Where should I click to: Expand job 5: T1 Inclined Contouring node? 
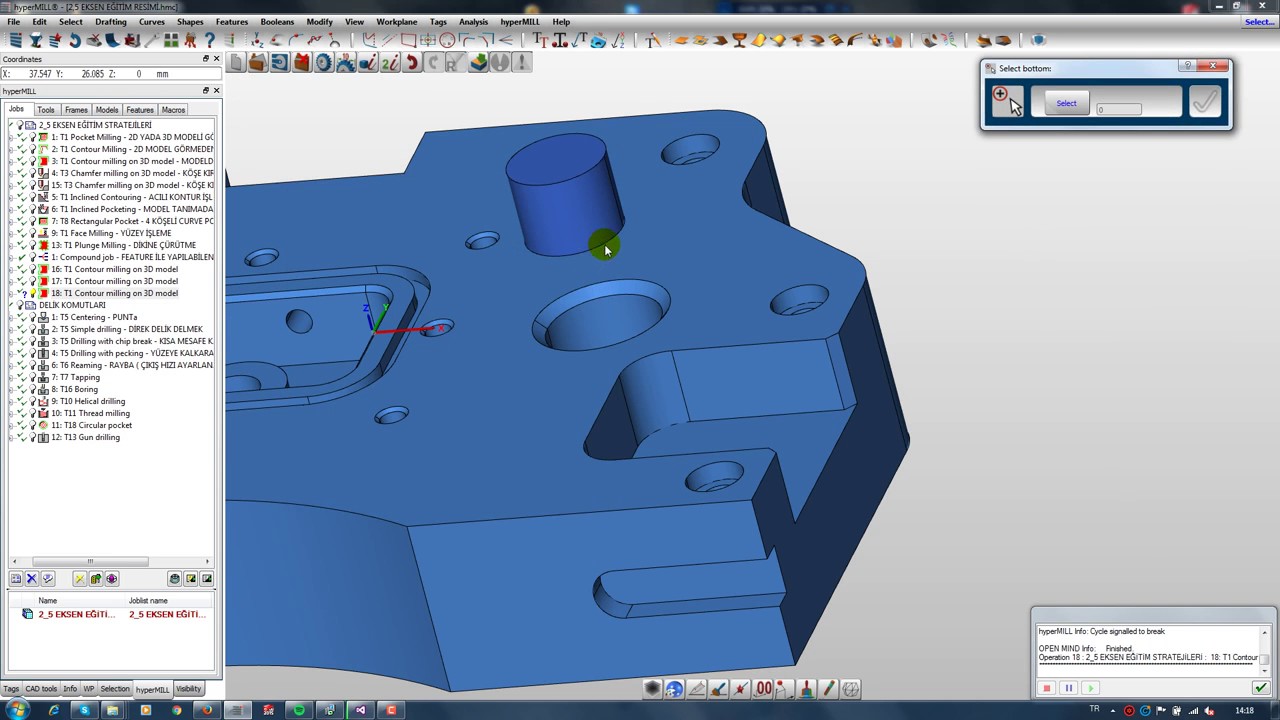(x=13, y=197)
